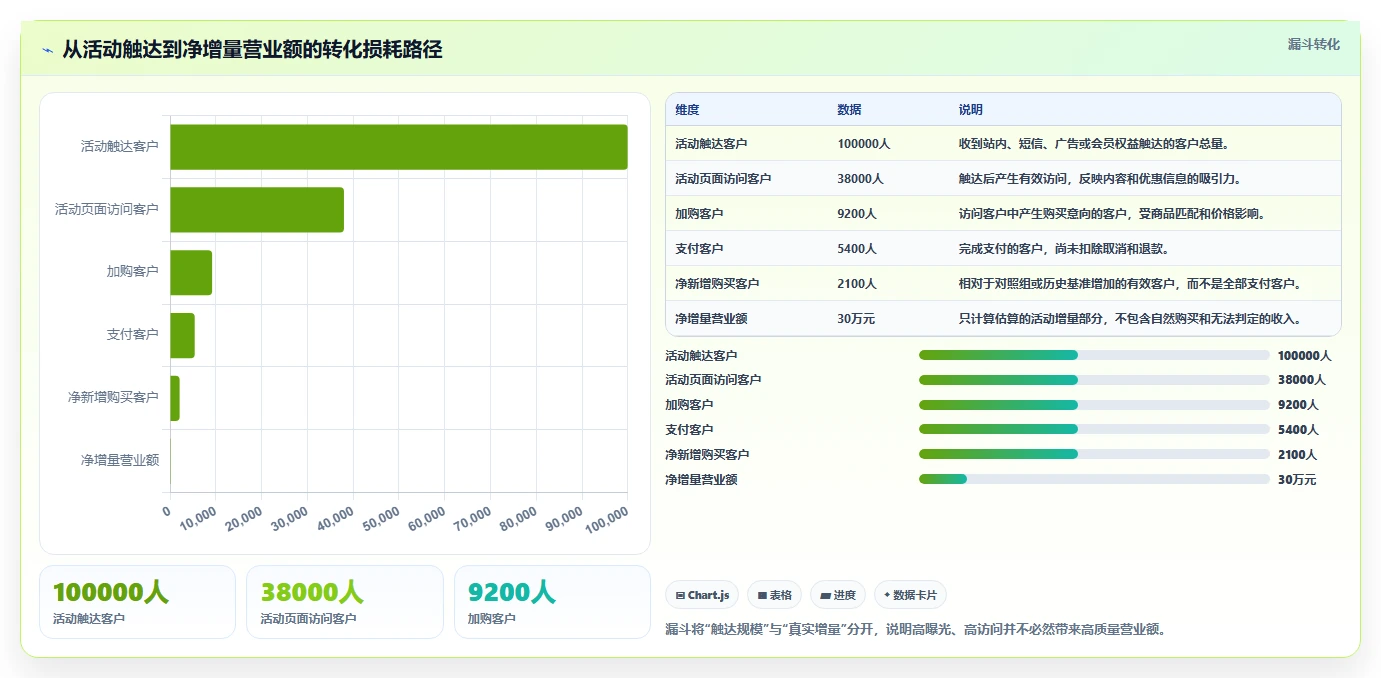The image size is (1381, 678).
Task: Click the 支付客户 bar in chart
Action: click(x=182, y=335)
